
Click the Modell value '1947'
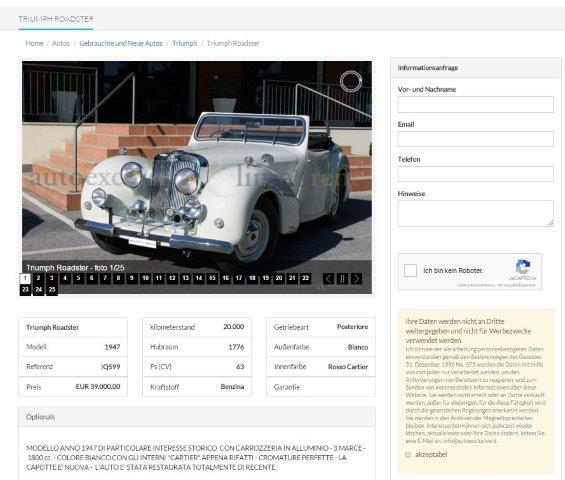pyautogui.click(x=112, y=347)
